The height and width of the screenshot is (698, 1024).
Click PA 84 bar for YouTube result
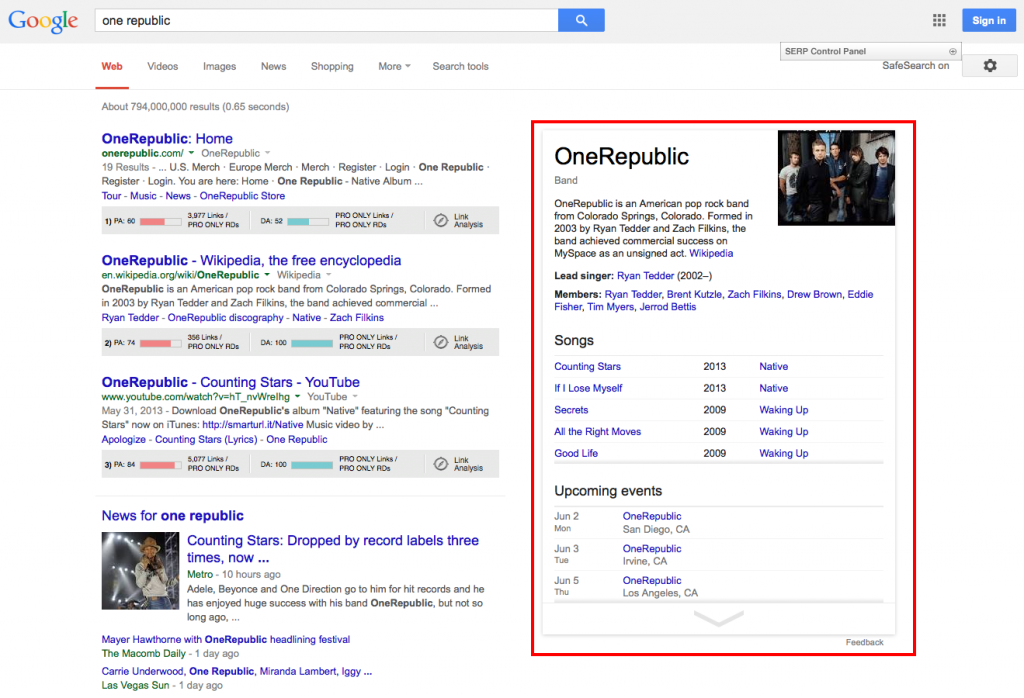160,465
